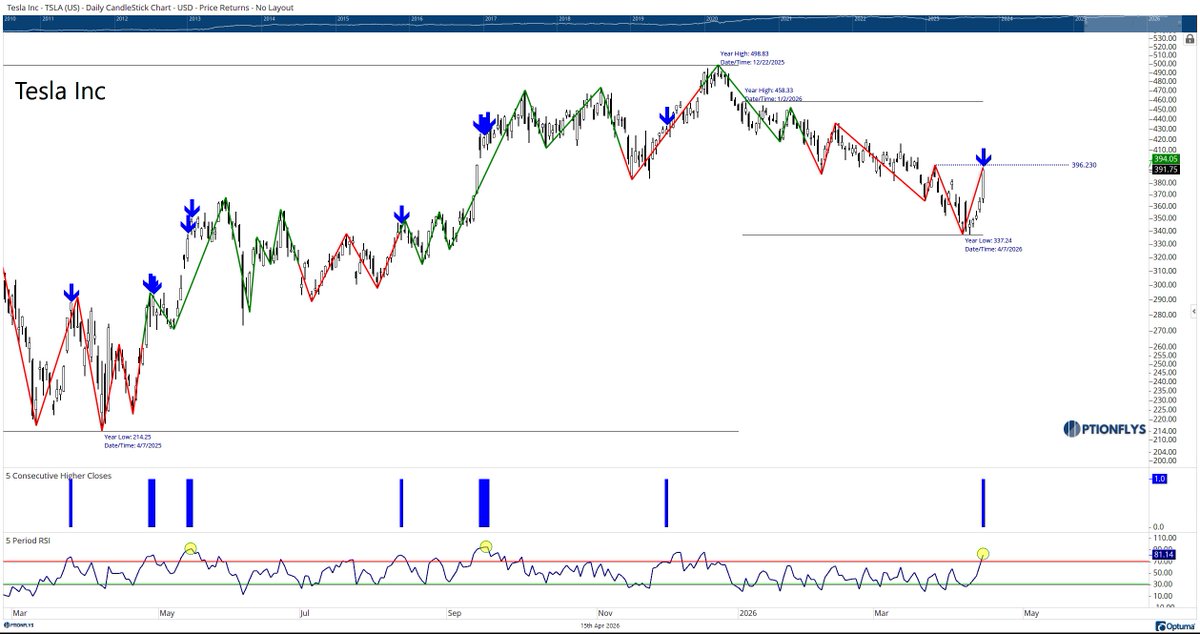Select '5 Consecutive Higher Closes' panel title

tap(59, 476)
